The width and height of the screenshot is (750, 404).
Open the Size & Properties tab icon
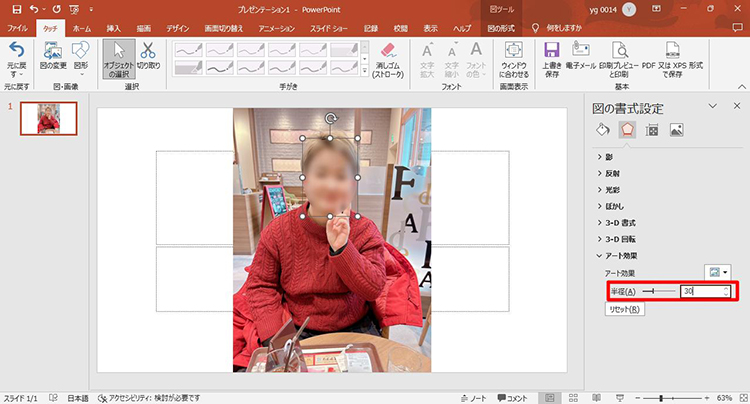click(x=651, y=129)
